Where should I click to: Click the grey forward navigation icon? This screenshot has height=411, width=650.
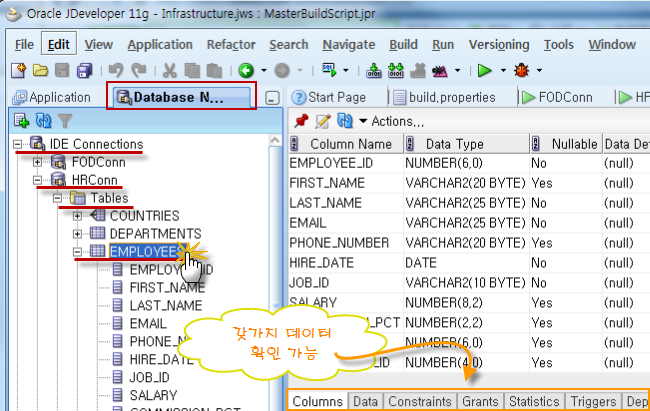[x=282, y=71]
